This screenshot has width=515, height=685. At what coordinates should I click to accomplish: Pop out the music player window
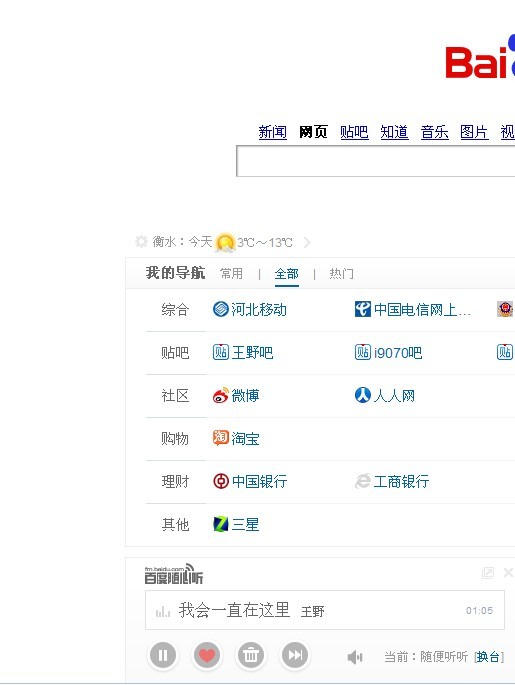(x=487, y=573)
